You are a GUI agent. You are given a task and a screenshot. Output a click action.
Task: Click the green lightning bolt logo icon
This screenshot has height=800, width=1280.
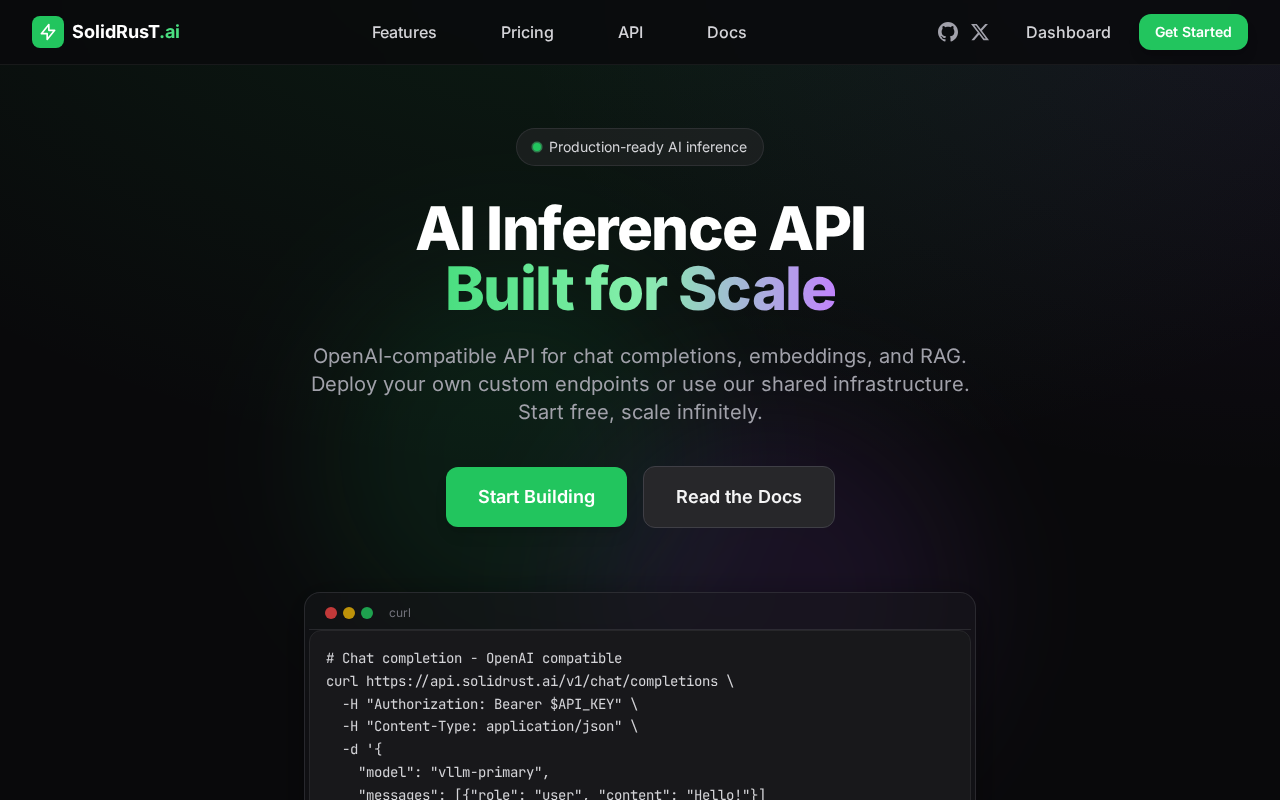(48, 32)
